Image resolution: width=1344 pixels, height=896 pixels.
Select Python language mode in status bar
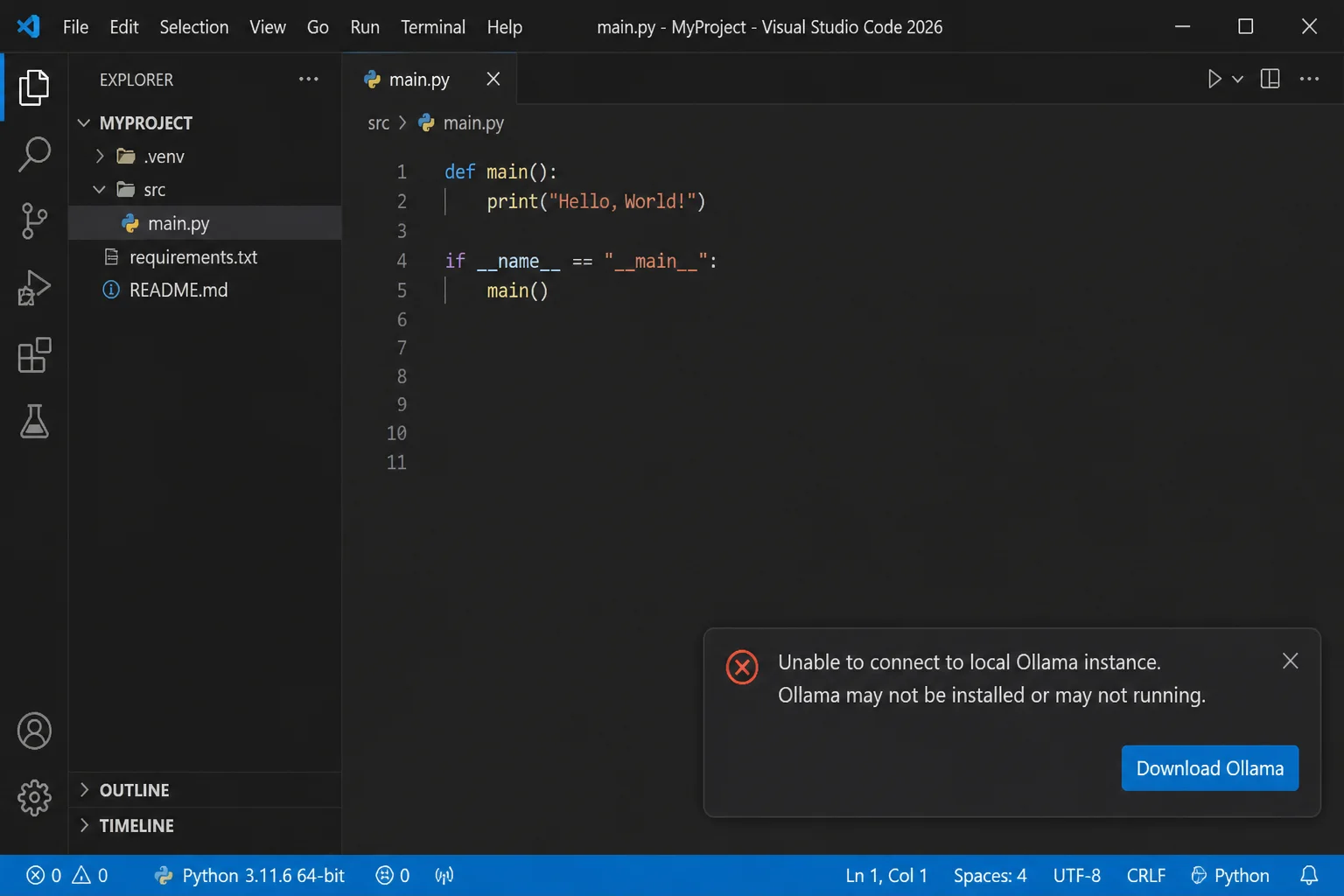click(1229, 875)
